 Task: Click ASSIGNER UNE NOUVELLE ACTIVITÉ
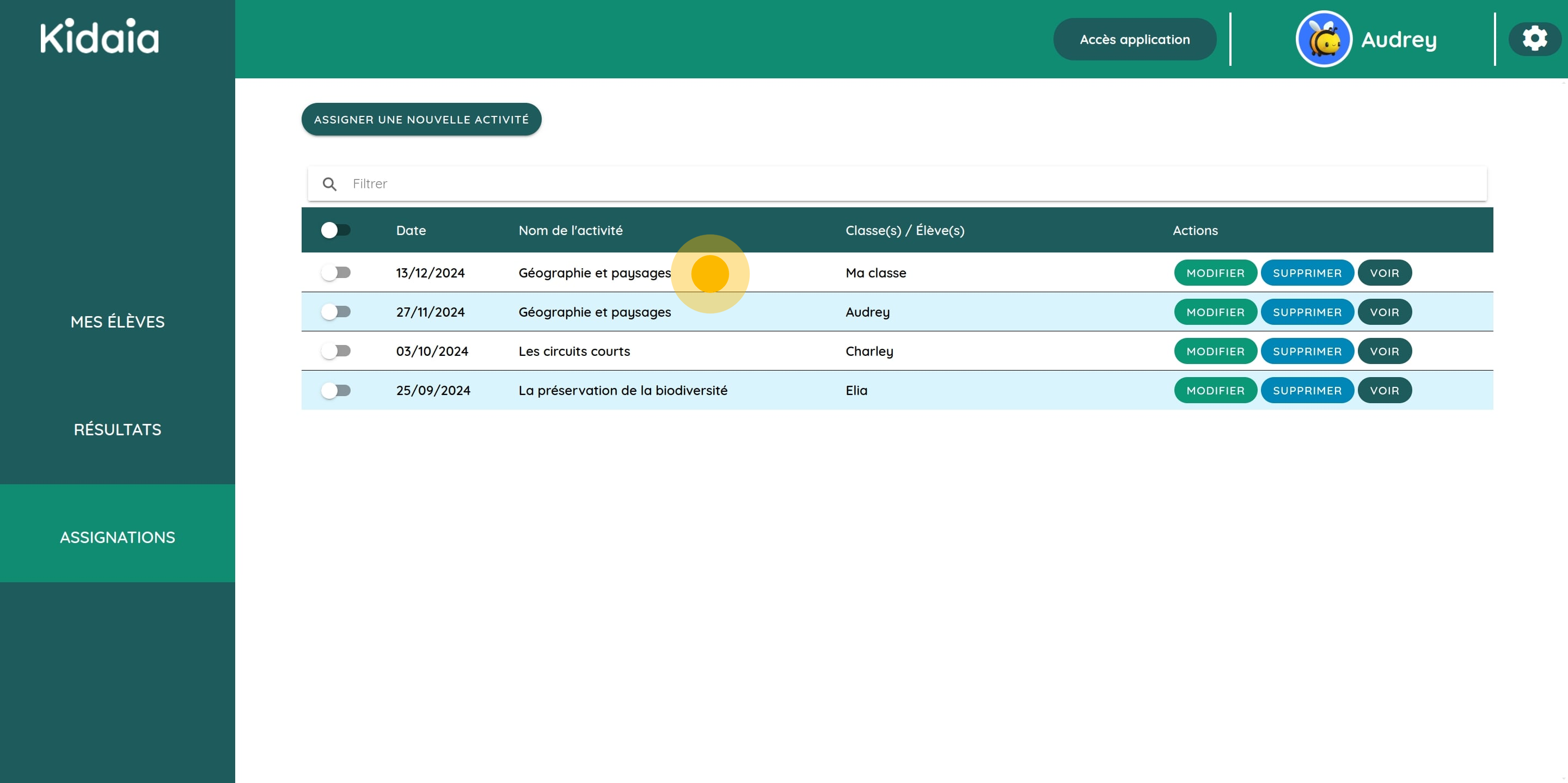point(421,119)
